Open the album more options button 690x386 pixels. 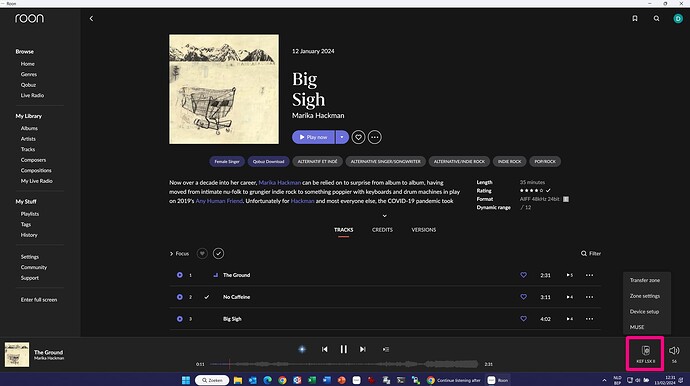pos(374,137)
